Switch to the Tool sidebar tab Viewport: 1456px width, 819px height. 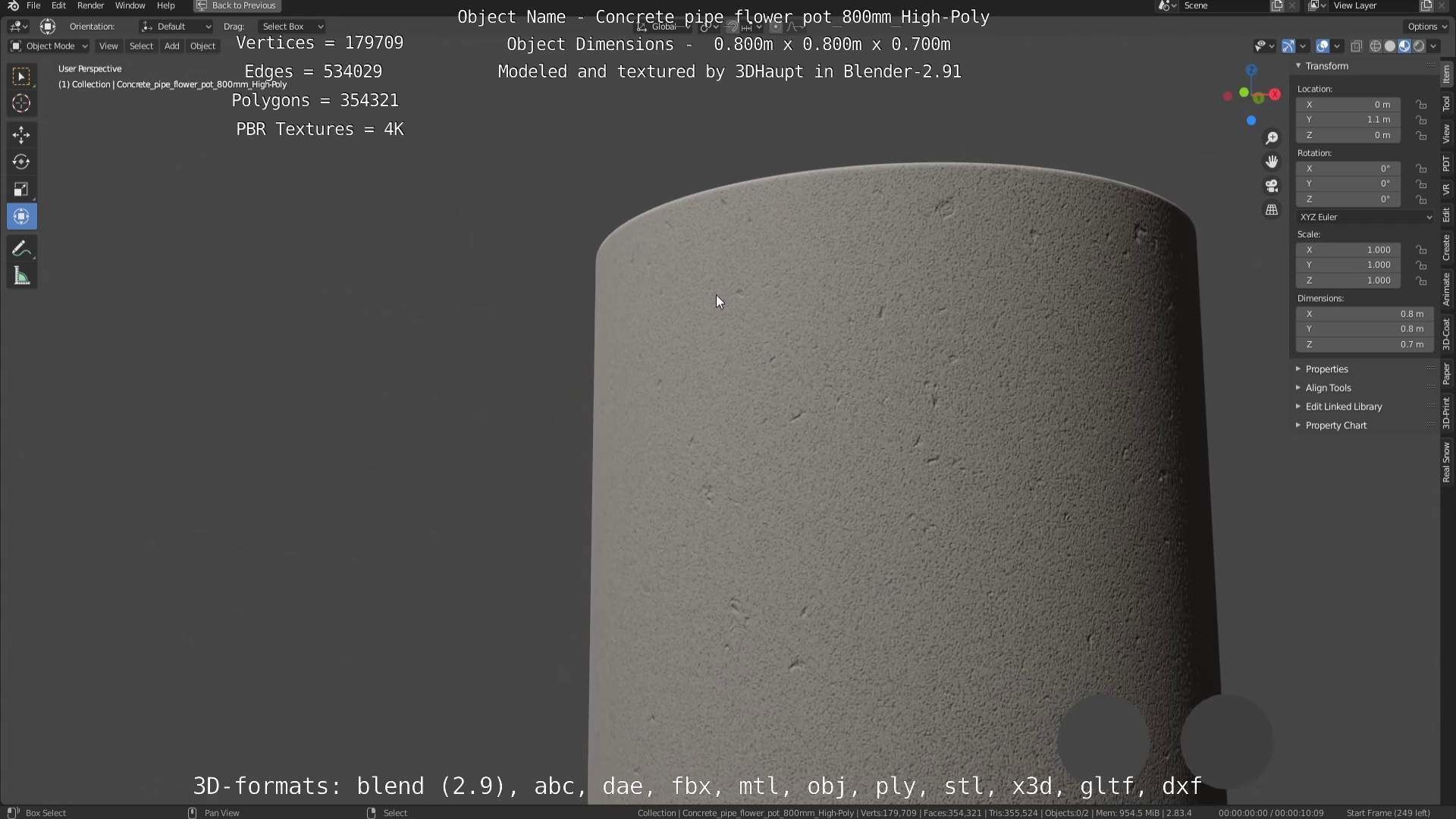point(1447,104)
